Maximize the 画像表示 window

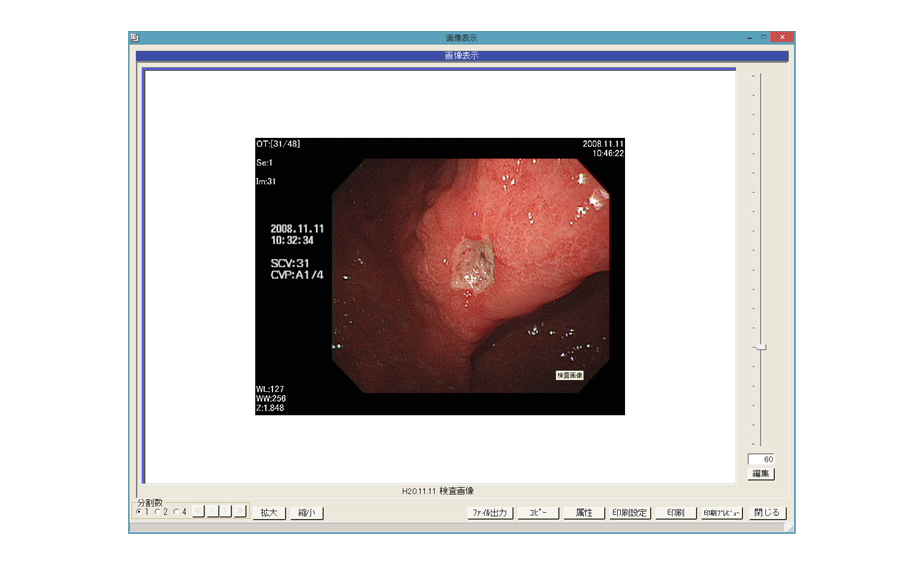point(765,37)
